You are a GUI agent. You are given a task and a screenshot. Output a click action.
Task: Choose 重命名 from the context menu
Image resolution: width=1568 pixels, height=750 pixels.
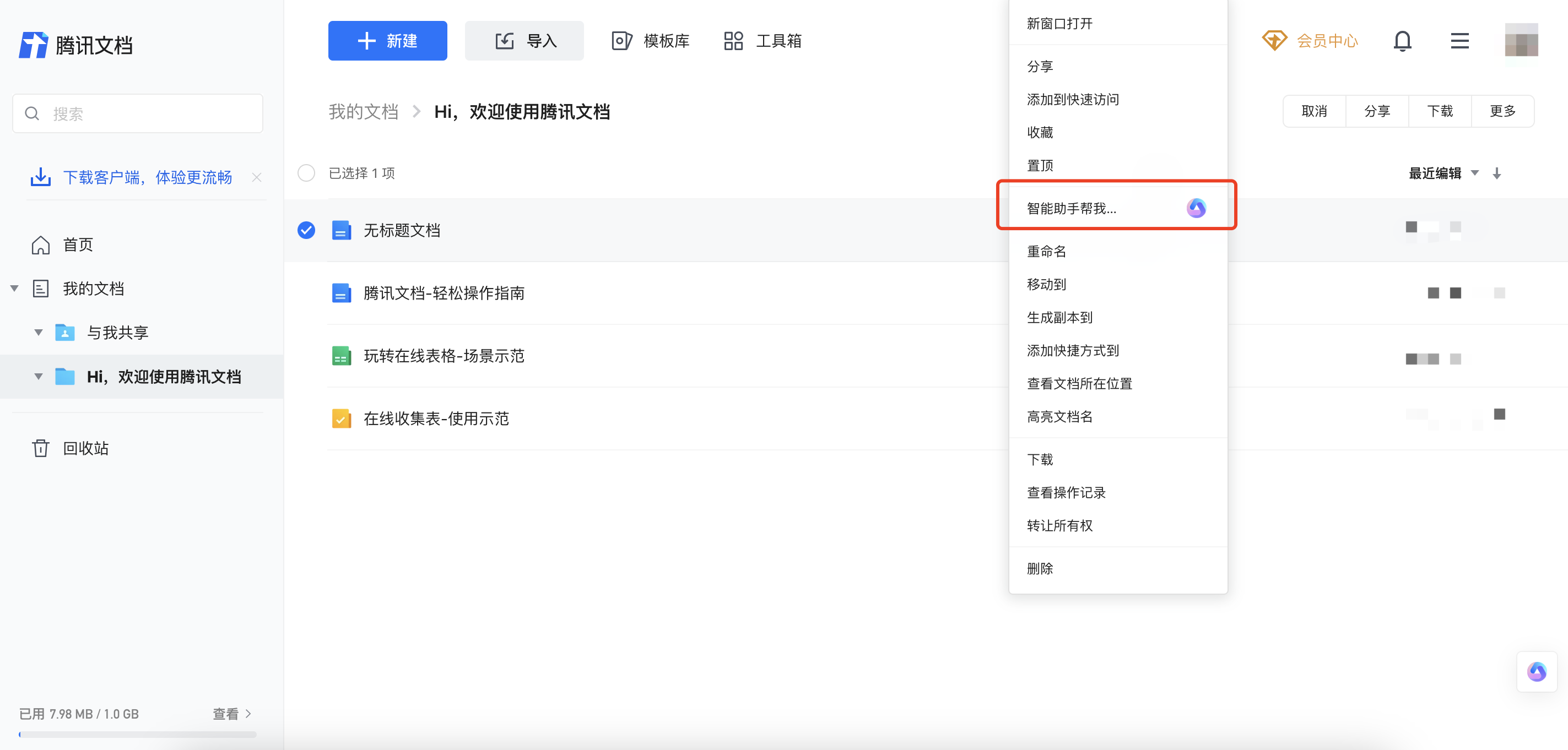(x=1046, y=251)
